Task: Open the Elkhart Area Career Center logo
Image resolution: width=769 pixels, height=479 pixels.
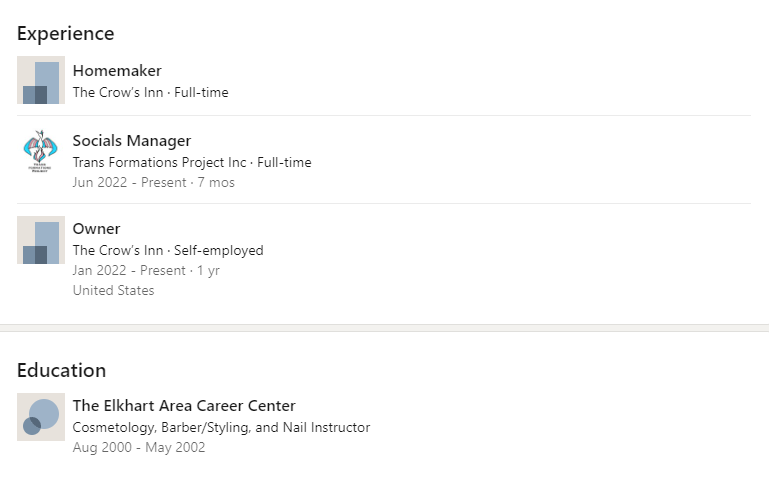Action: [x=41, y=417]
